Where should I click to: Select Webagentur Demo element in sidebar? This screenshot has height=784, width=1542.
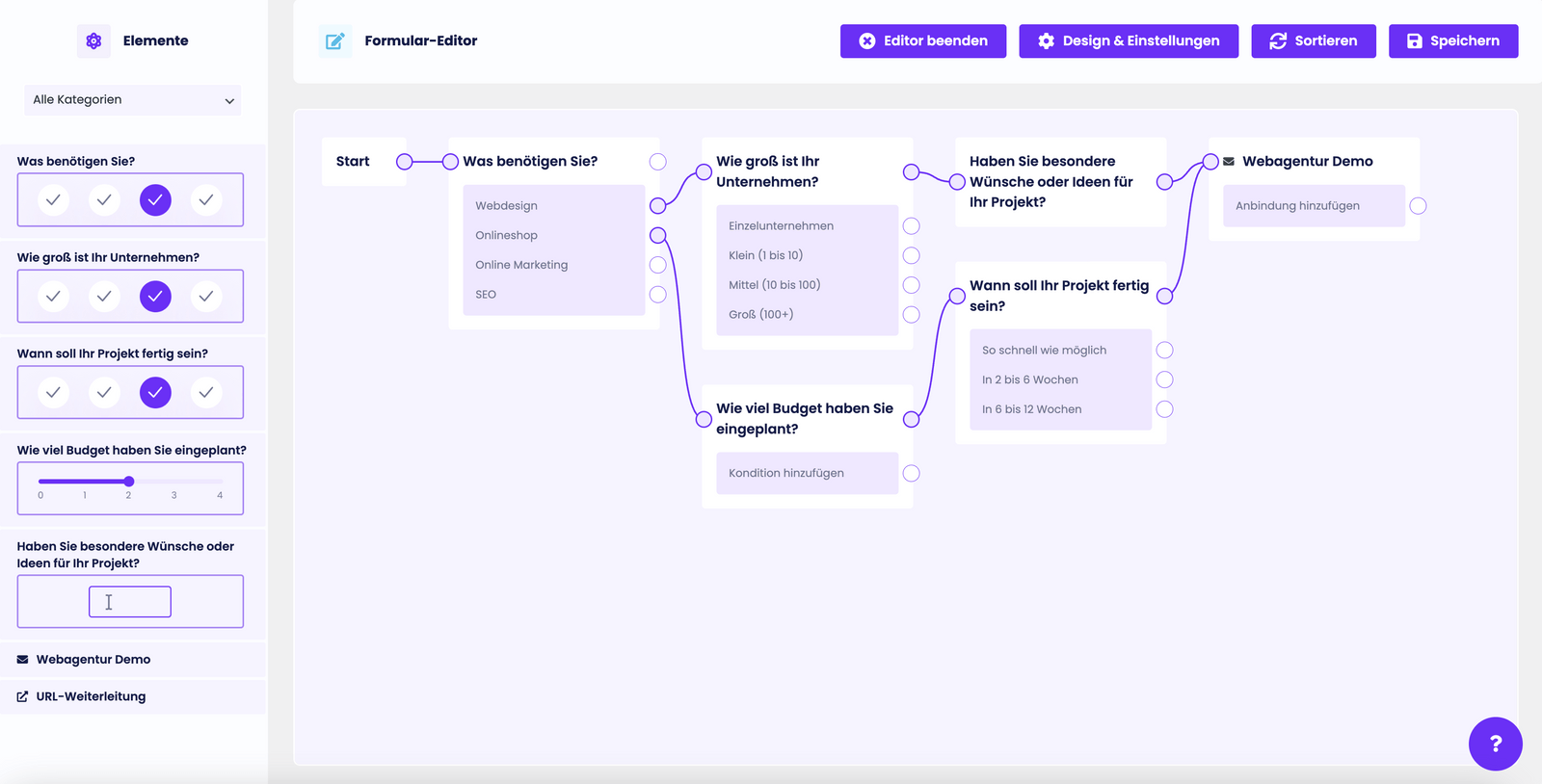point(93,660)
